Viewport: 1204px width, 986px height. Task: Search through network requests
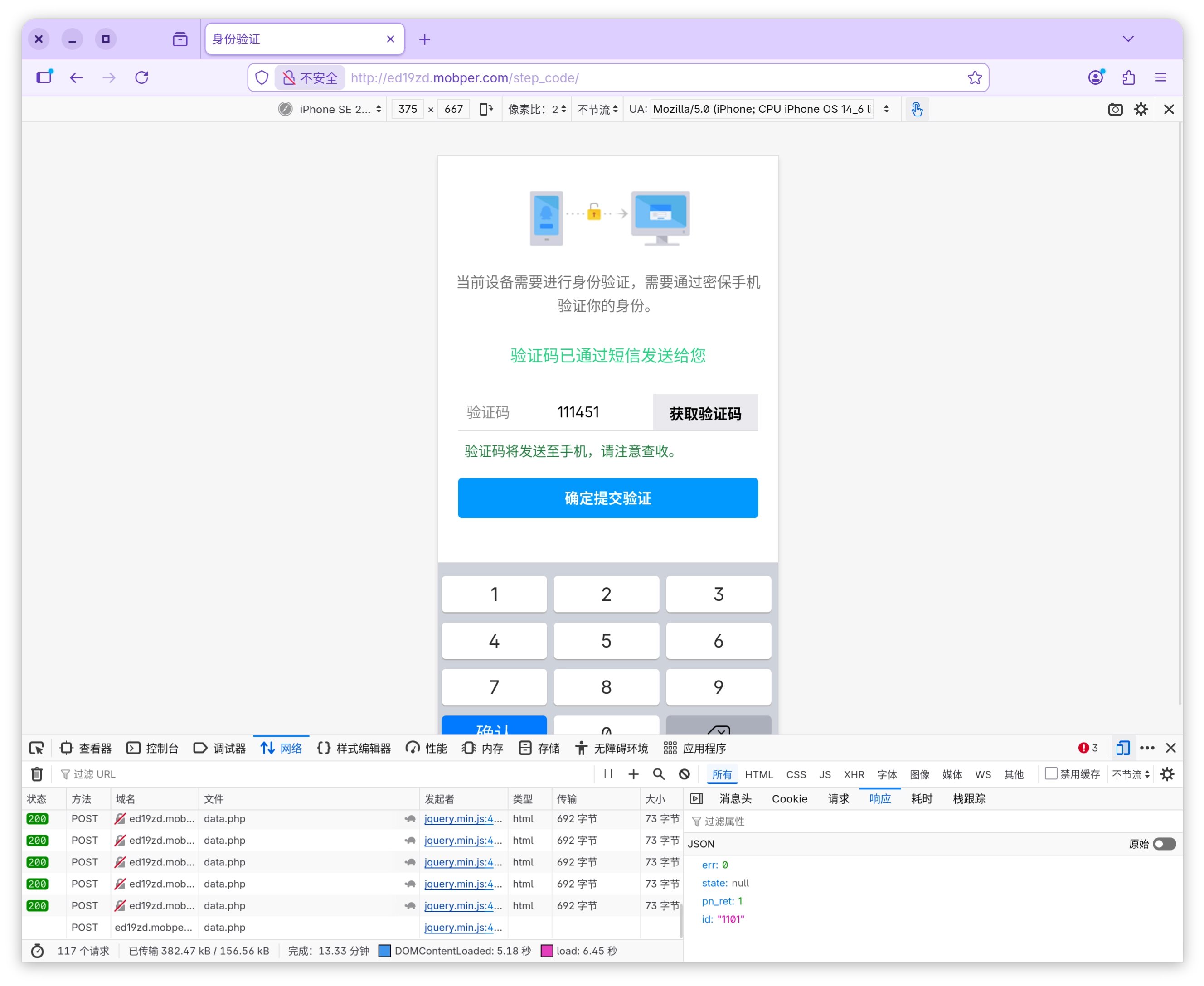click(658, 773)
